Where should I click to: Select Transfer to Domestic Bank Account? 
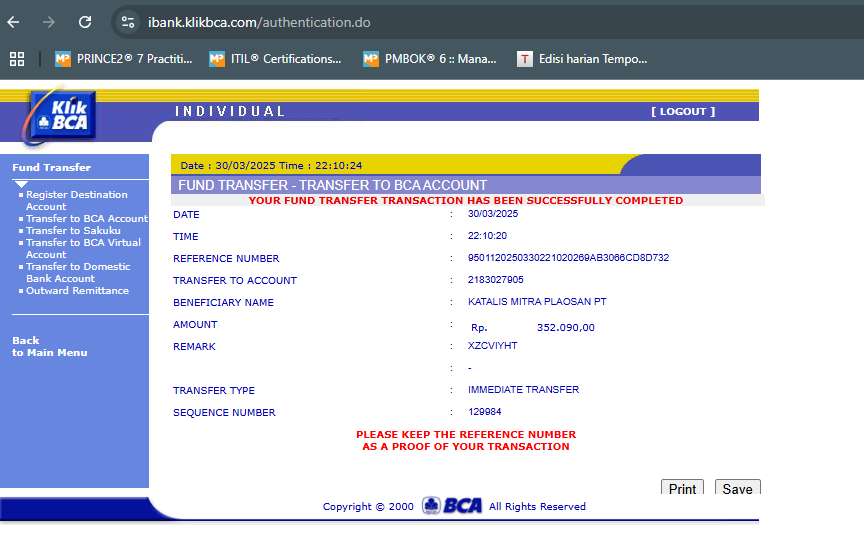click(78, 273)
